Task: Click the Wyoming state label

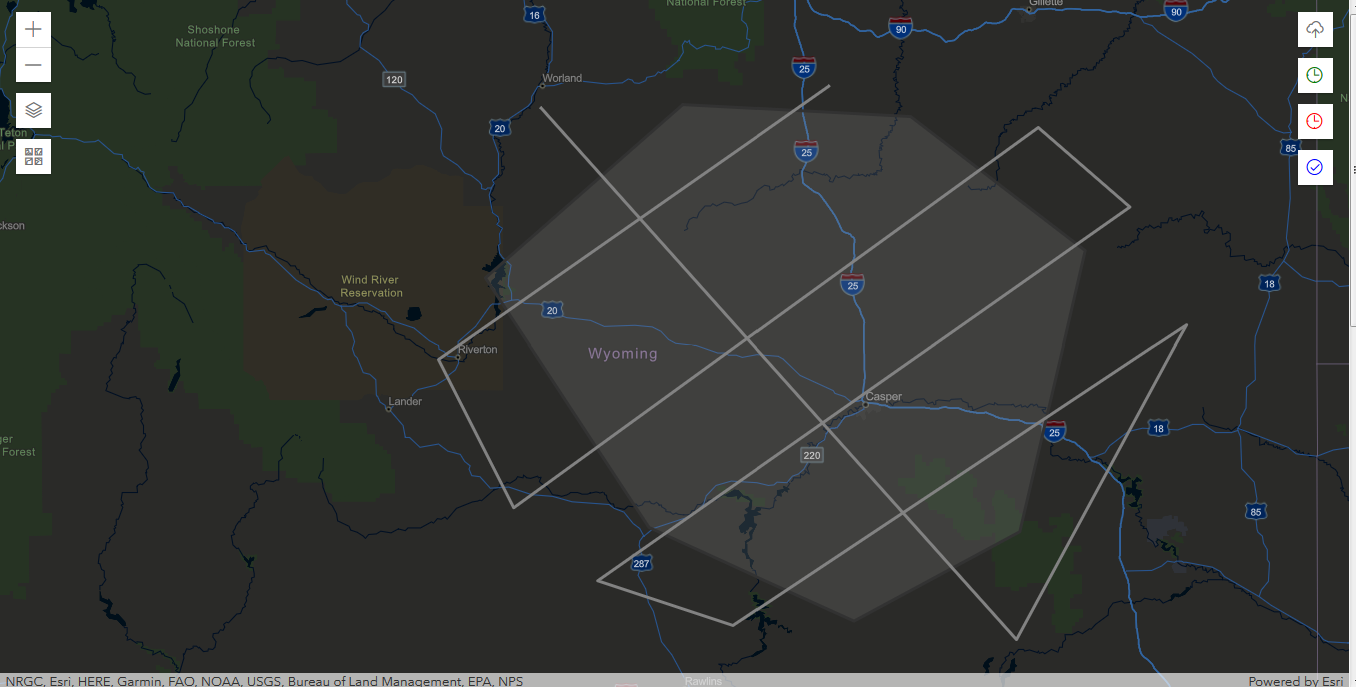Action: (623, 354)
